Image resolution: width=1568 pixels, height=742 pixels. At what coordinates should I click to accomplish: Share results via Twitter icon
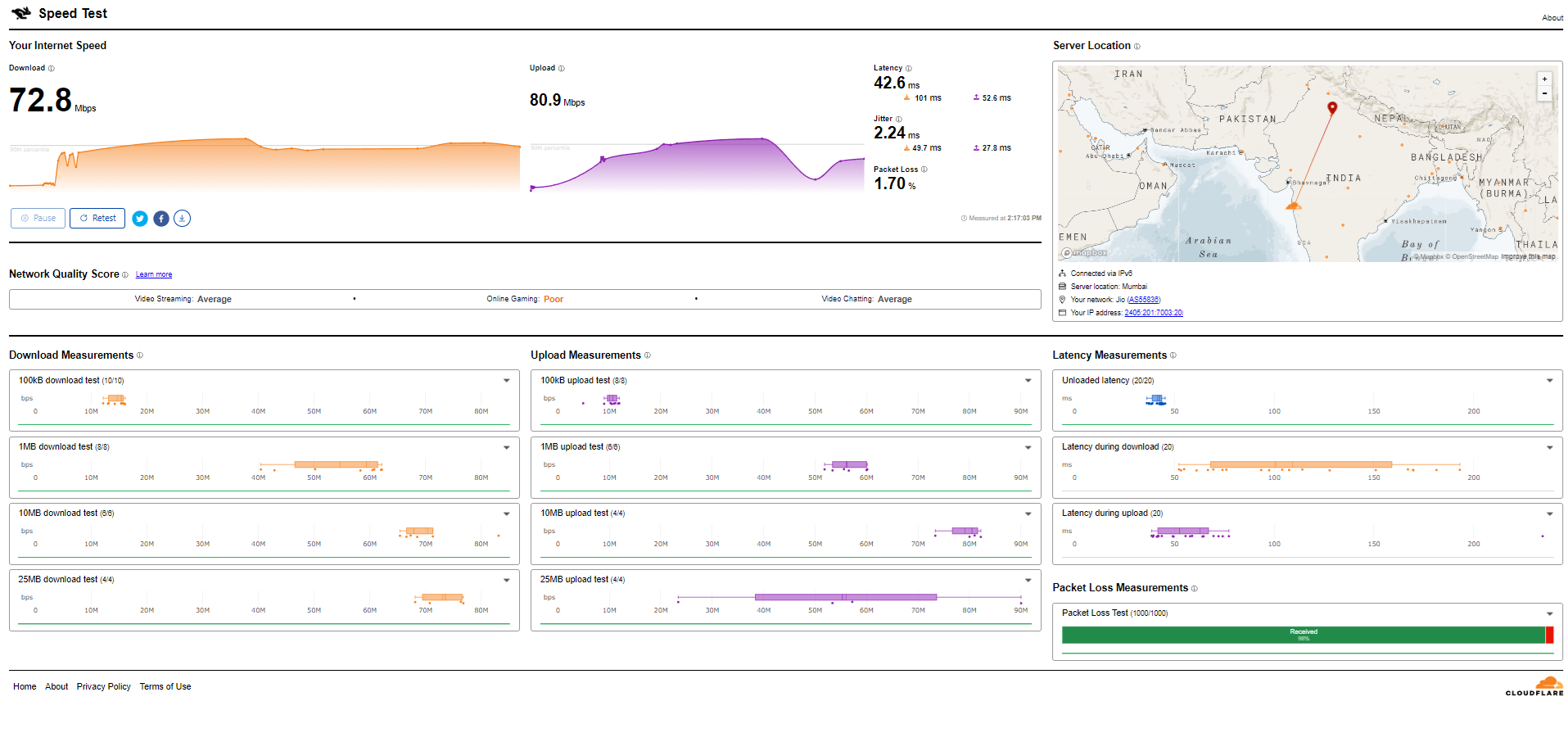click(140, 219)
